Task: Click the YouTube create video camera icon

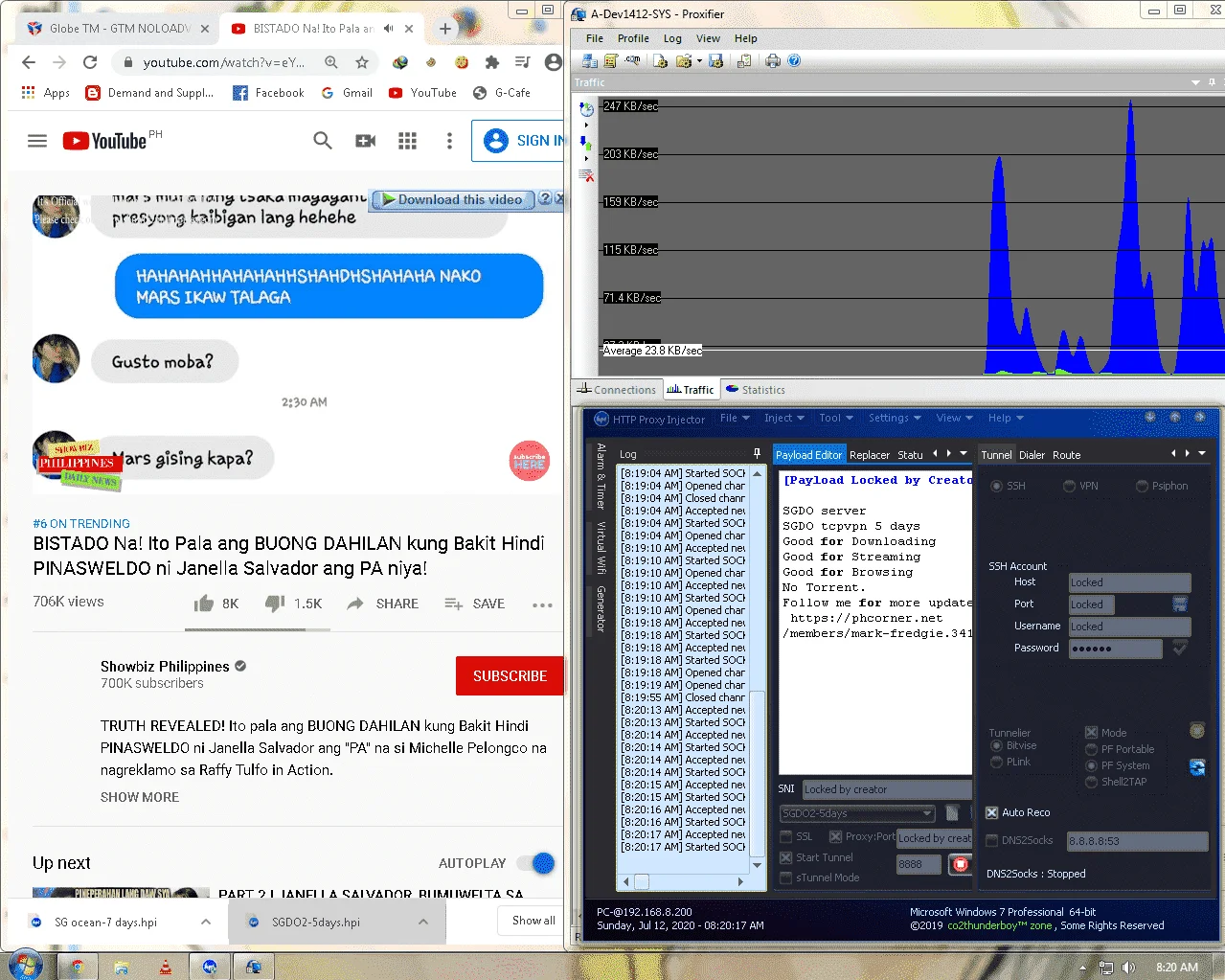Action: (x=365, y=141)
